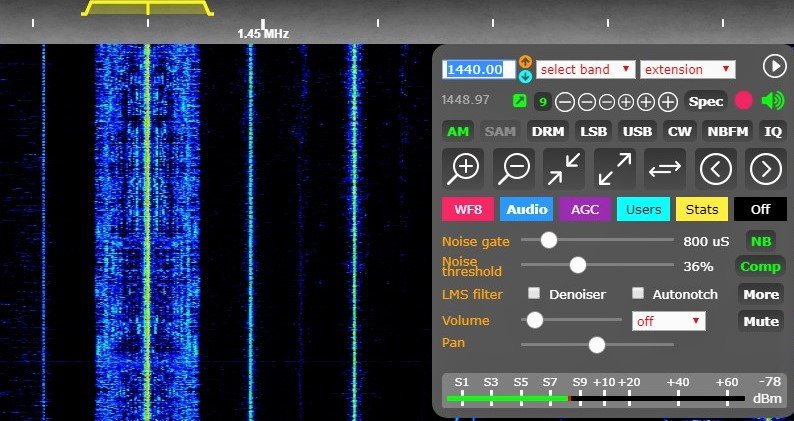Click the inward-arrows maximum zoom icon

coord(564,169)
